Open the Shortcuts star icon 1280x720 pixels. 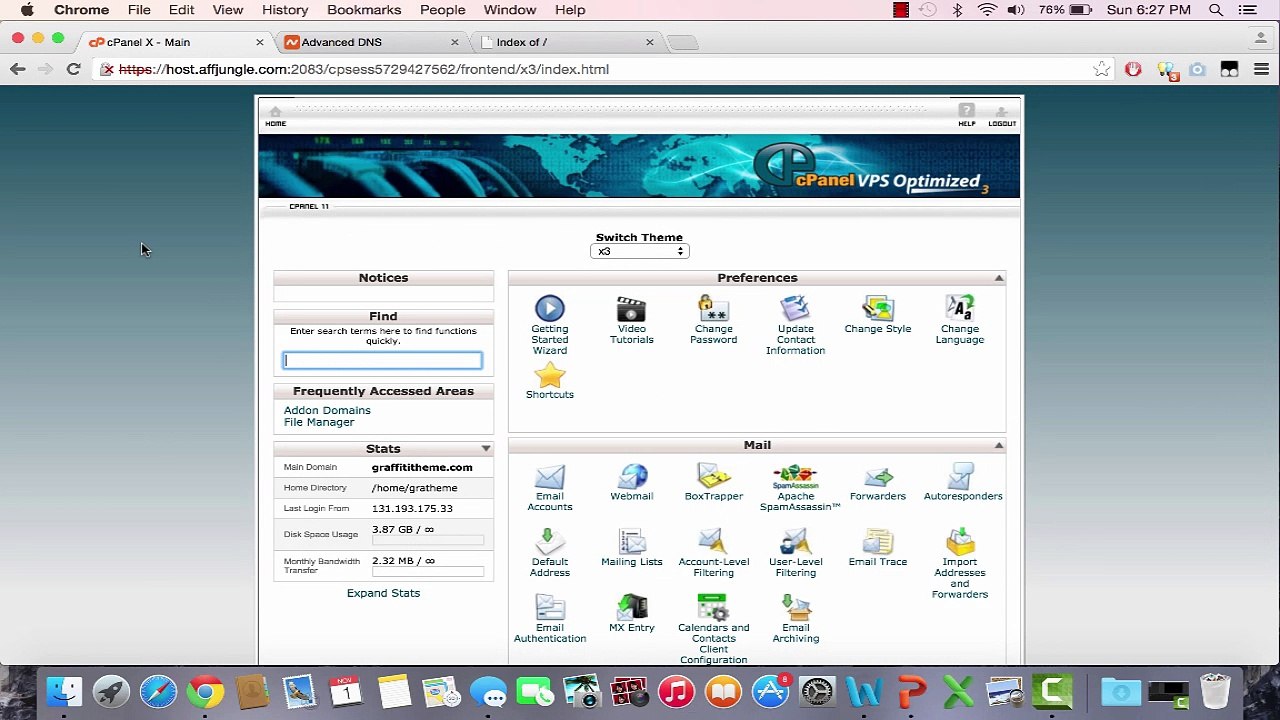coord(549,376)
